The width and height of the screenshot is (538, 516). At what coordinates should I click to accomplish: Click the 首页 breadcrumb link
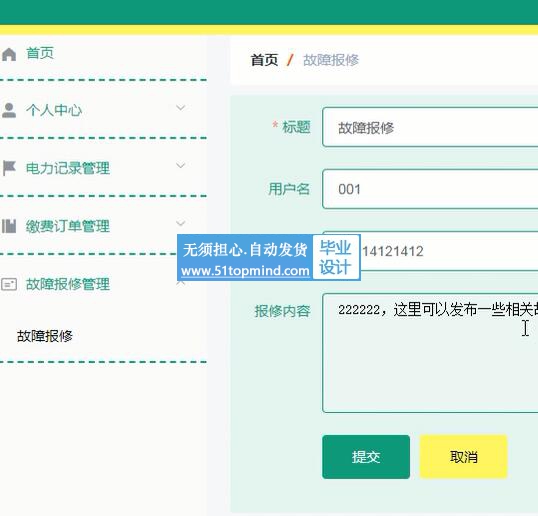pyautogui.click(x=264, y=60)
